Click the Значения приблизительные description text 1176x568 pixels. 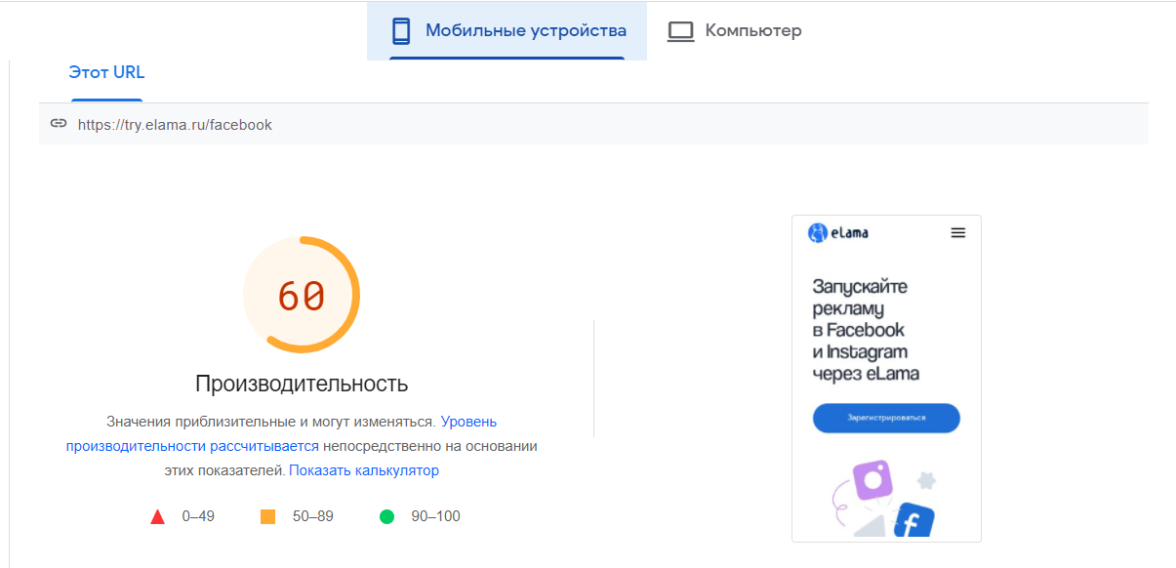pyautogui.click(x=302, y=446)
